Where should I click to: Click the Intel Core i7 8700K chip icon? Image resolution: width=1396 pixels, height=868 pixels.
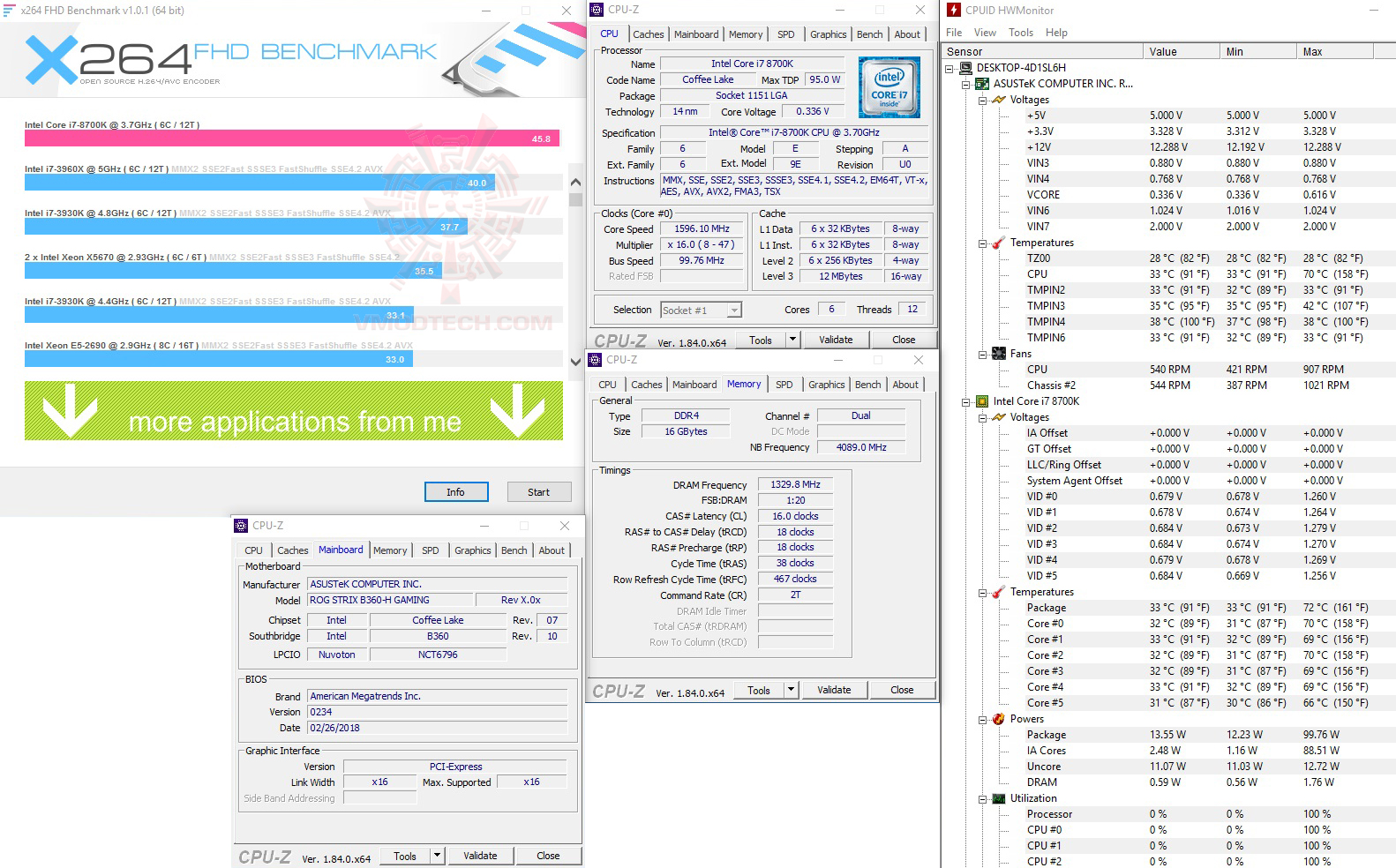(x=982, y=401)
